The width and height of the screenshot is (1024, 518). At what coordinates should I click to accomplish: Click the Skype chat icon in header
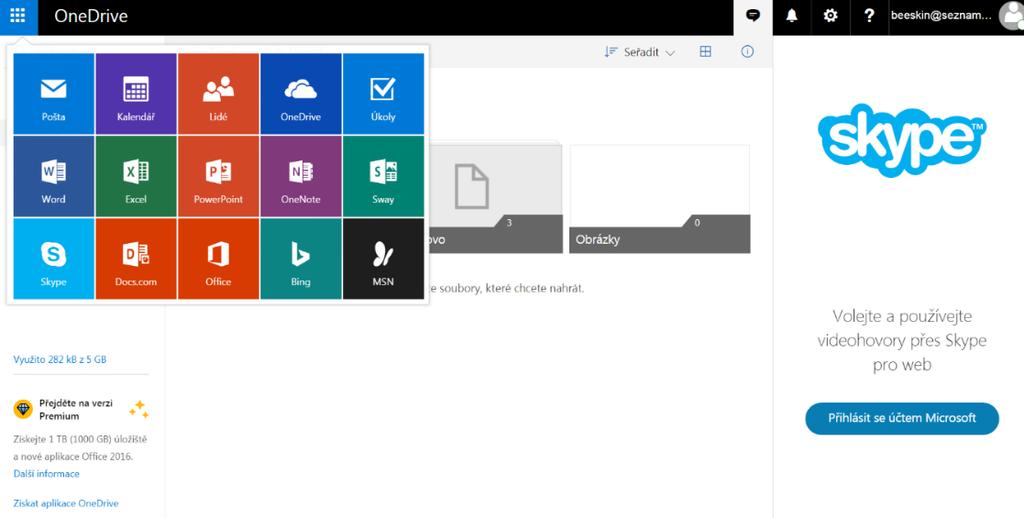tap(753, 16)
